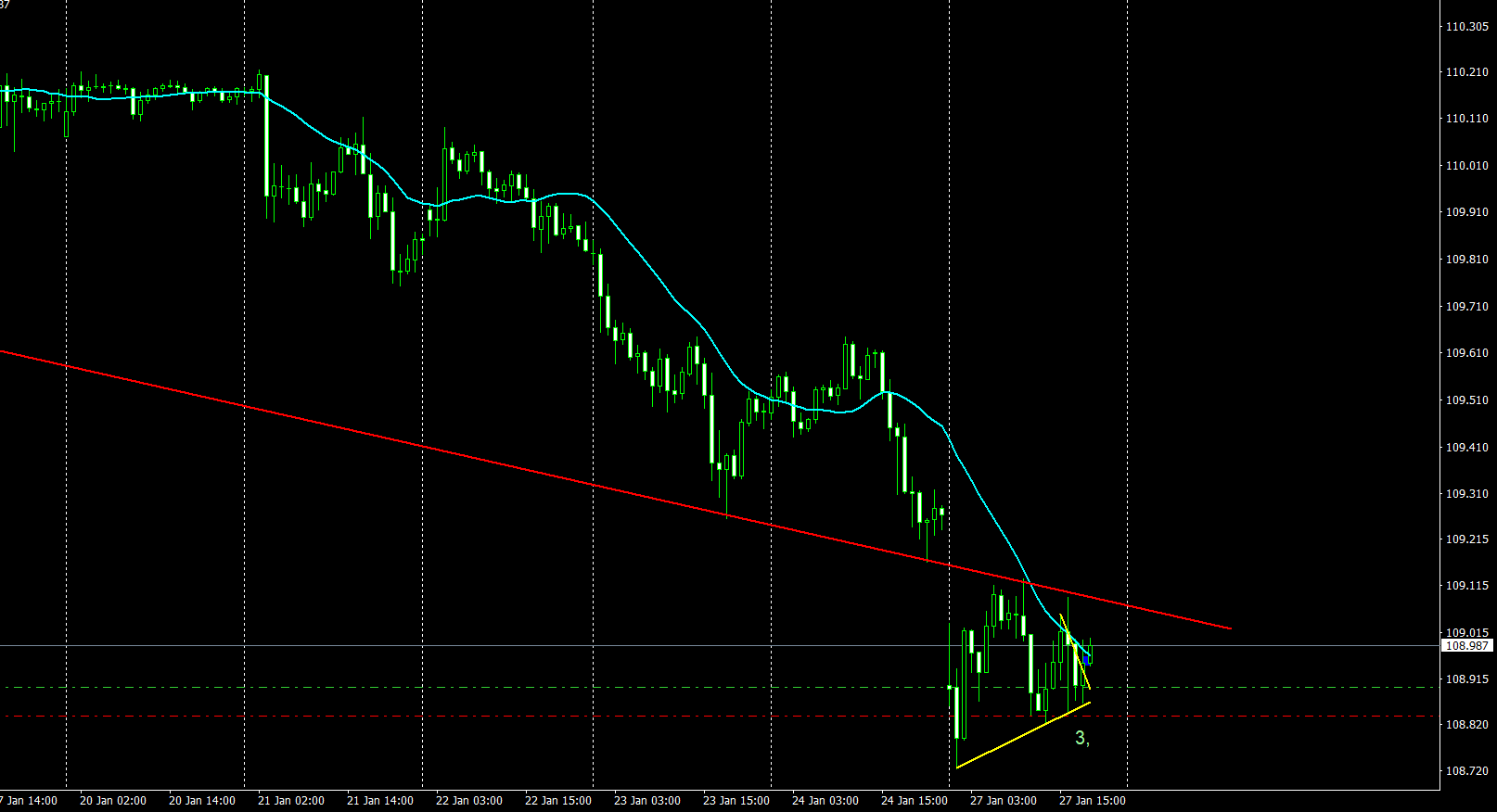Click price label 110.010 on axis

click(x=1467, y=166)
